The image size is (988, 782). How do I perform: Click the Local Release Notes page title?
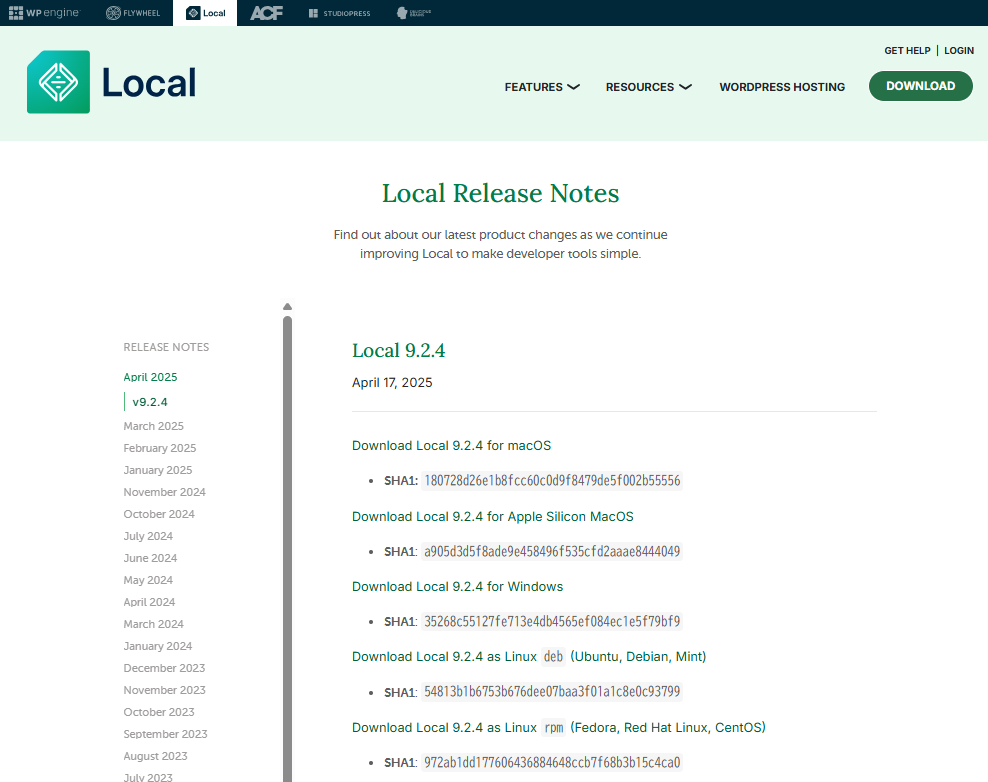point(500,193)
